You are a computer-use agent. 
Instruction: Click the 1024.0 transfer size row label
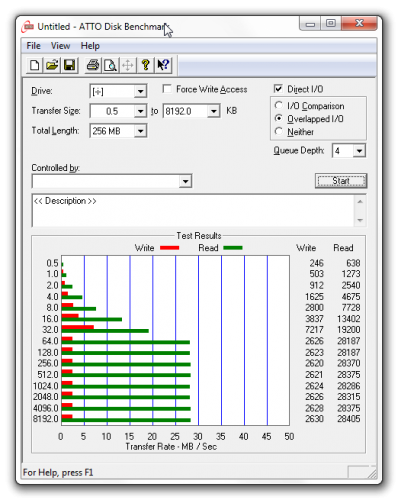click(x=45, y=386)
